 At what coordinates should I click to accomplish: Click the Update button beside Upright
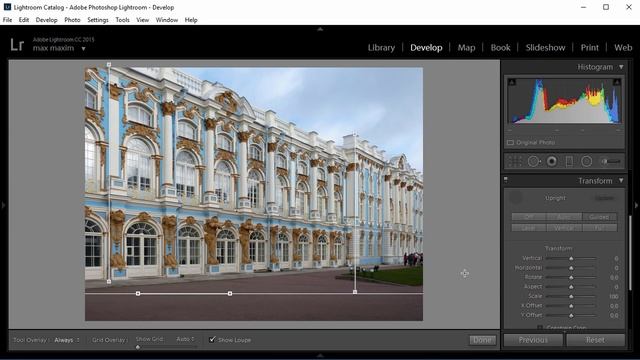(x=604, y=198)
